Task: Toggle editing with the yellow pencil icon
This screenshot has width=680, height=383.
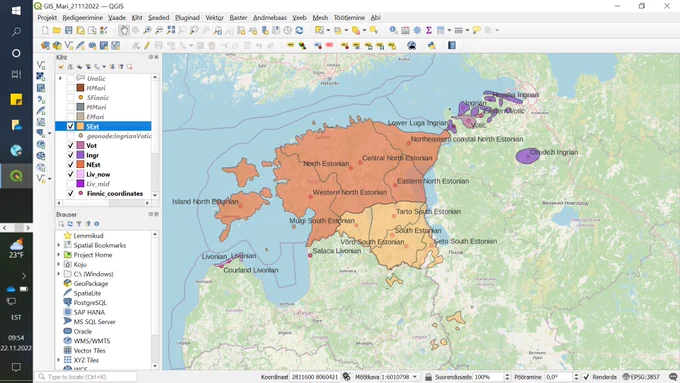Action: point(147,46)
